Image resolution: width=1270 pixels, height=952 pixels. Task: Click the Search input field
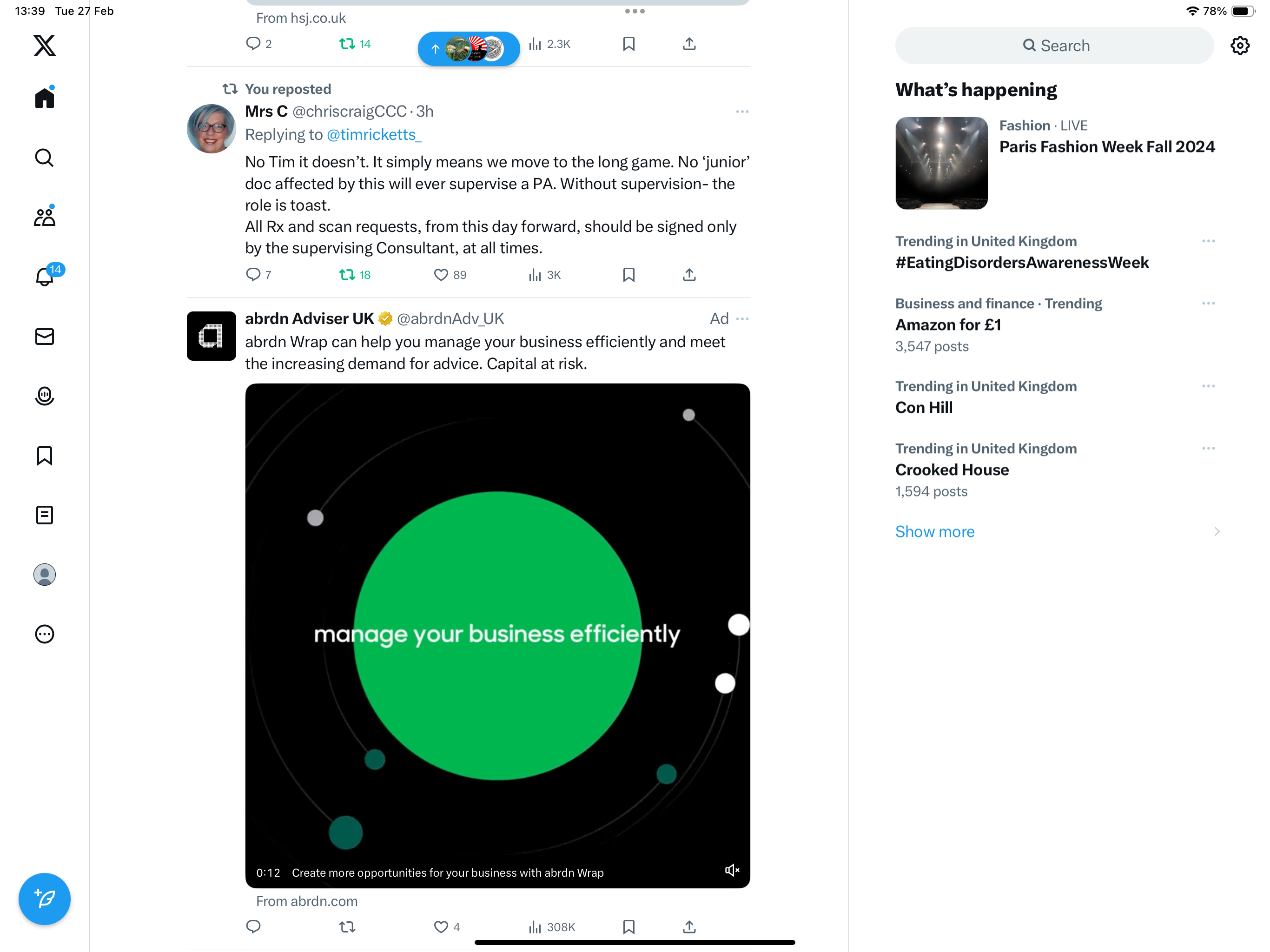[x=1054, y=46]
